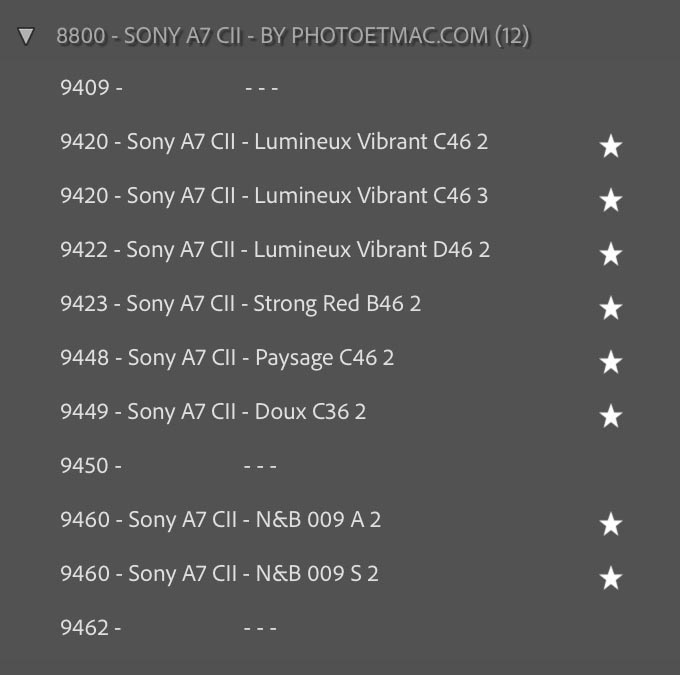The image size is (680, 675).
Task: Apply the N&B 009 S 2 preset
Action: [x=219, y=574]
